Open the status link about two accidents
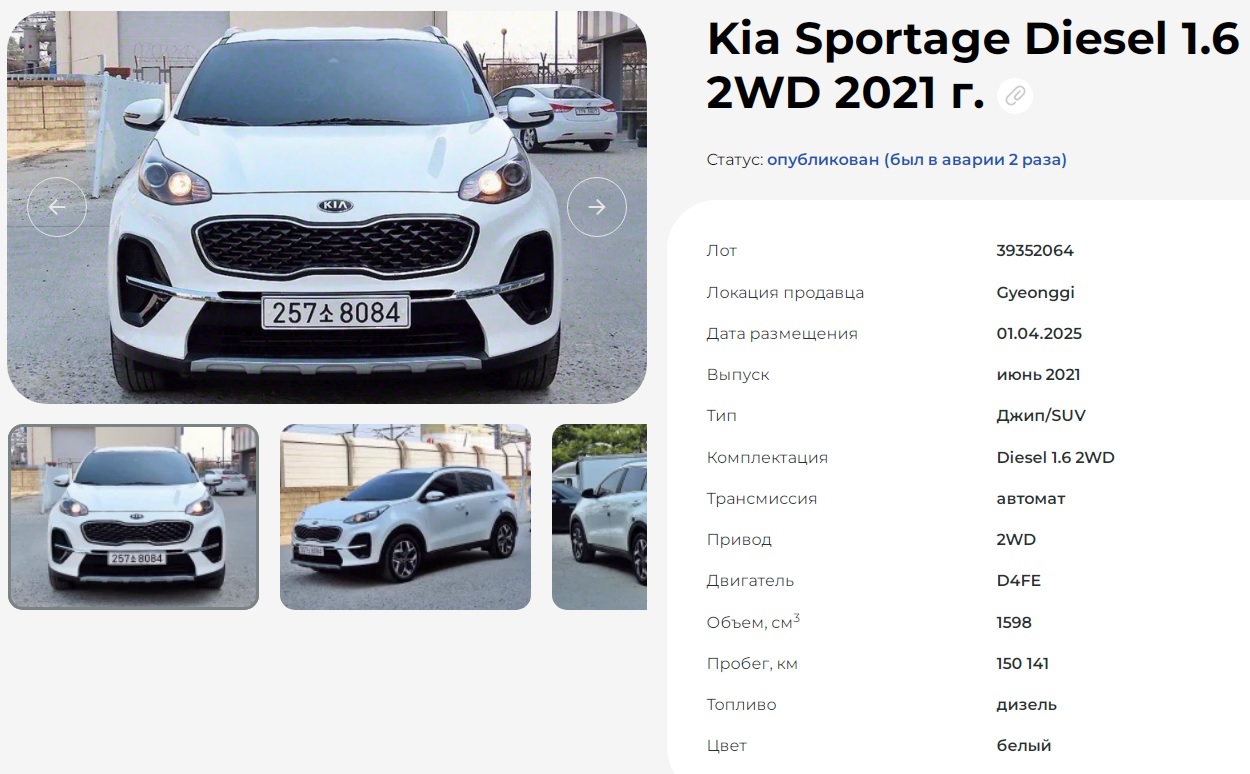Screen dimensions: 1250x774 [x=917, y=159]
